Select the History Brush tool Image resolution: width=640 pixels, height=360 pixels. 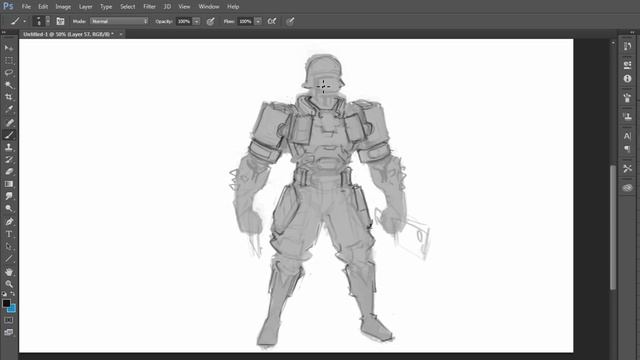pyautogui.click(x=9, y=159)
